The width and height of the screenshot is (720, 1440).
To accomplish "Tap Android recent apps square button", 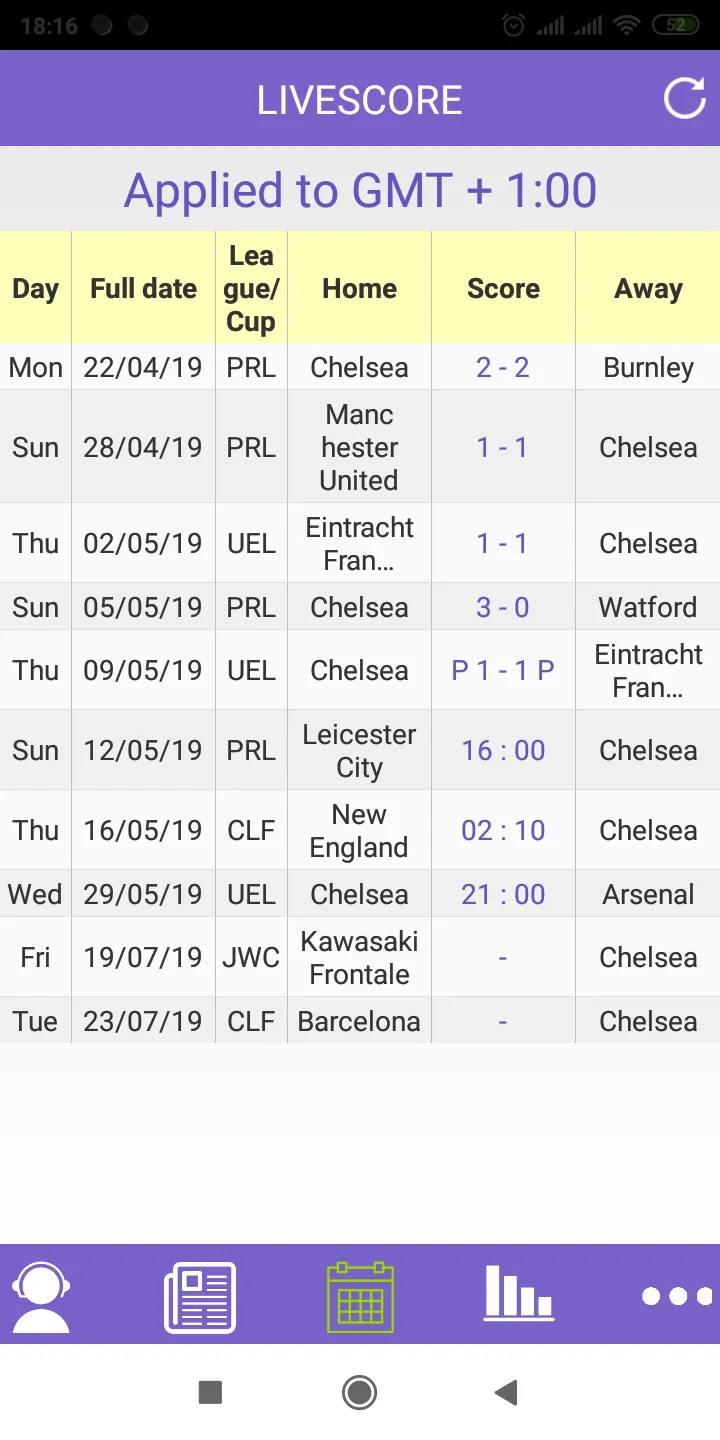I will 210,1392.
